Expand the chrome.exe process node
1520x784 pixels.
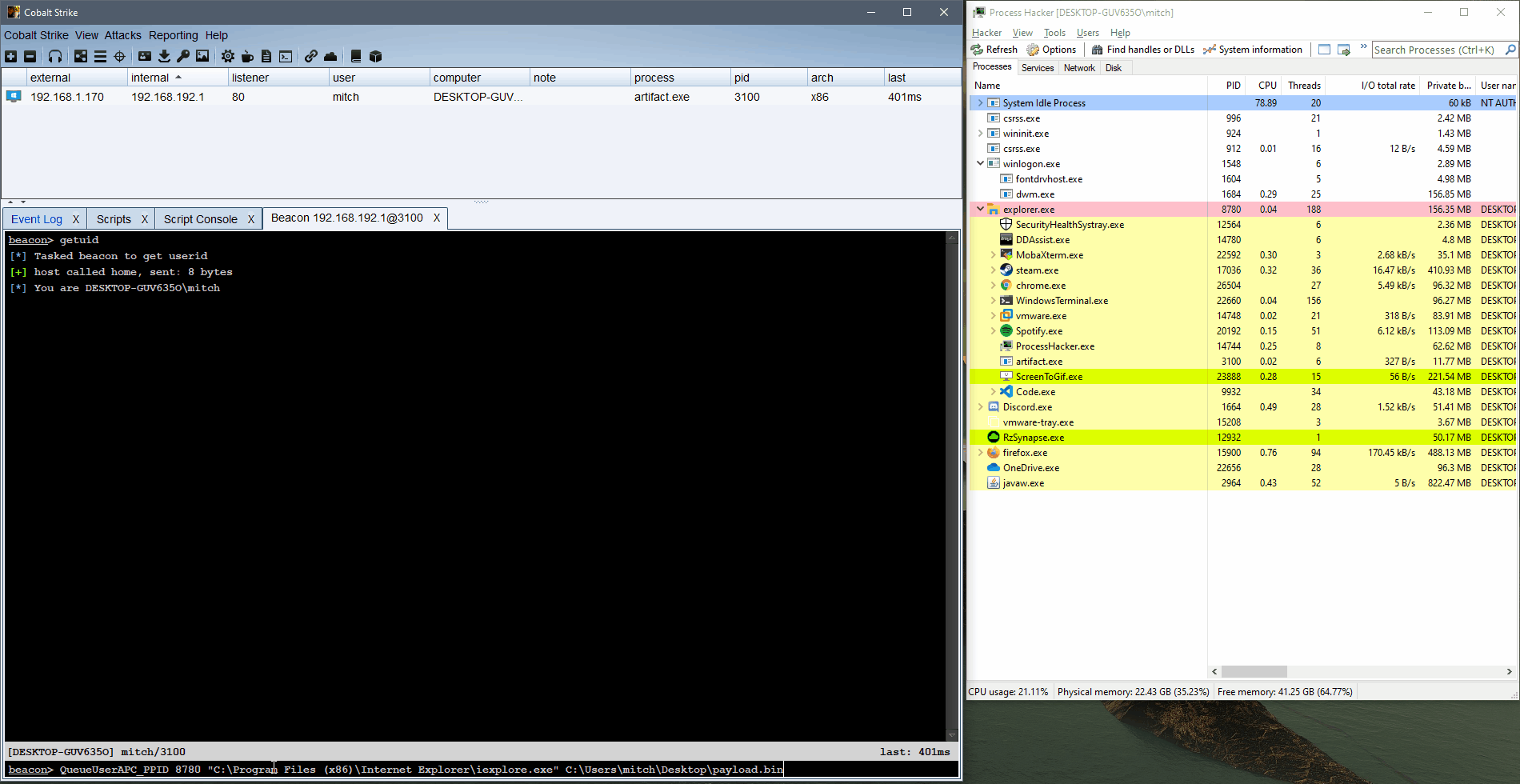(993, 286)
